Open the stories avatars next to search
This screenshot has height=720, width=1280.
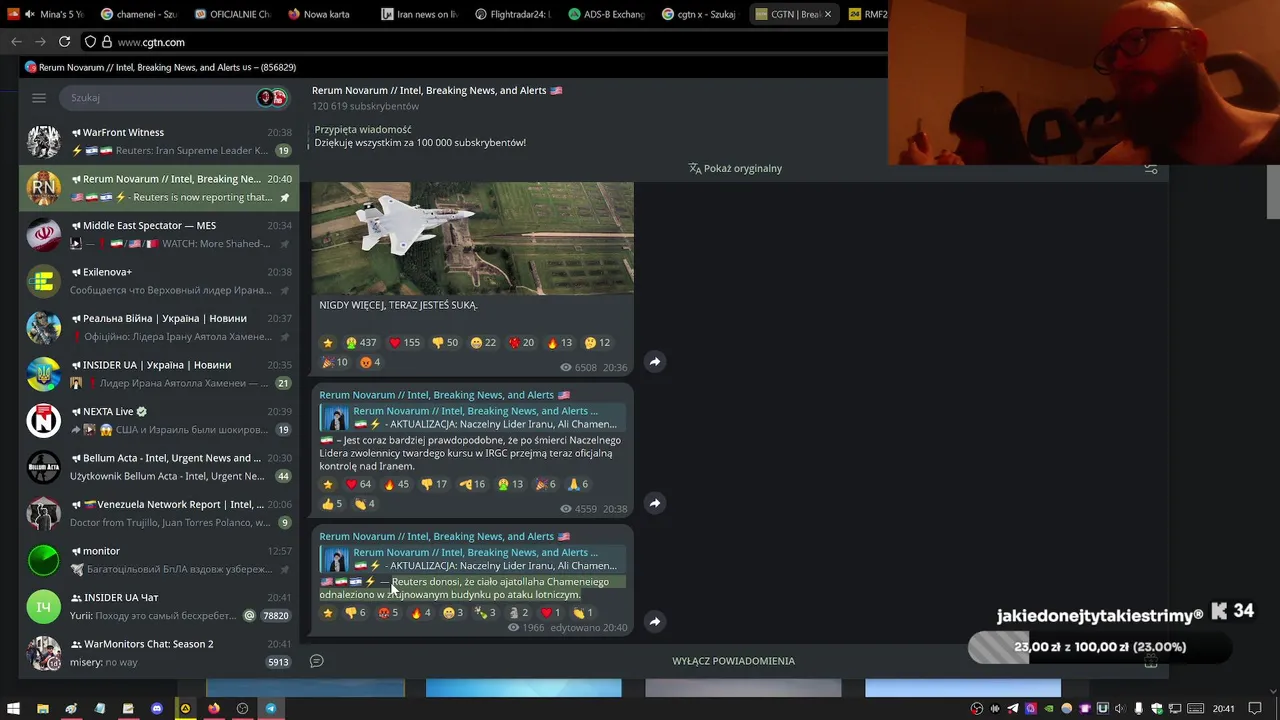pyautogui.click(x=272, y=98)
